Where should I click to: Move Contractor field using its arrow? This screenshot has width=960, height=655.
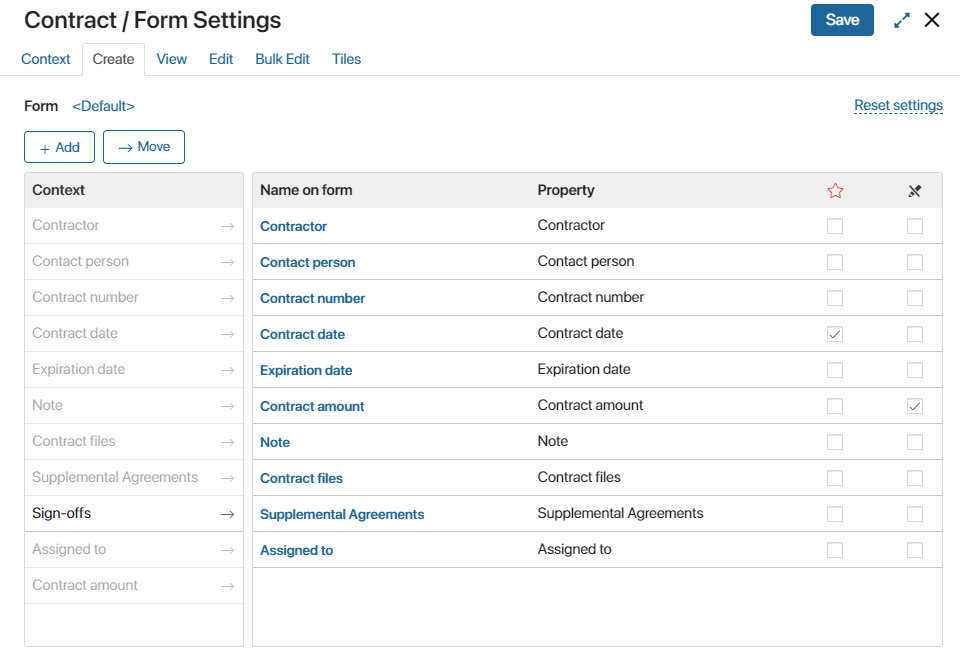pos(227,226)
